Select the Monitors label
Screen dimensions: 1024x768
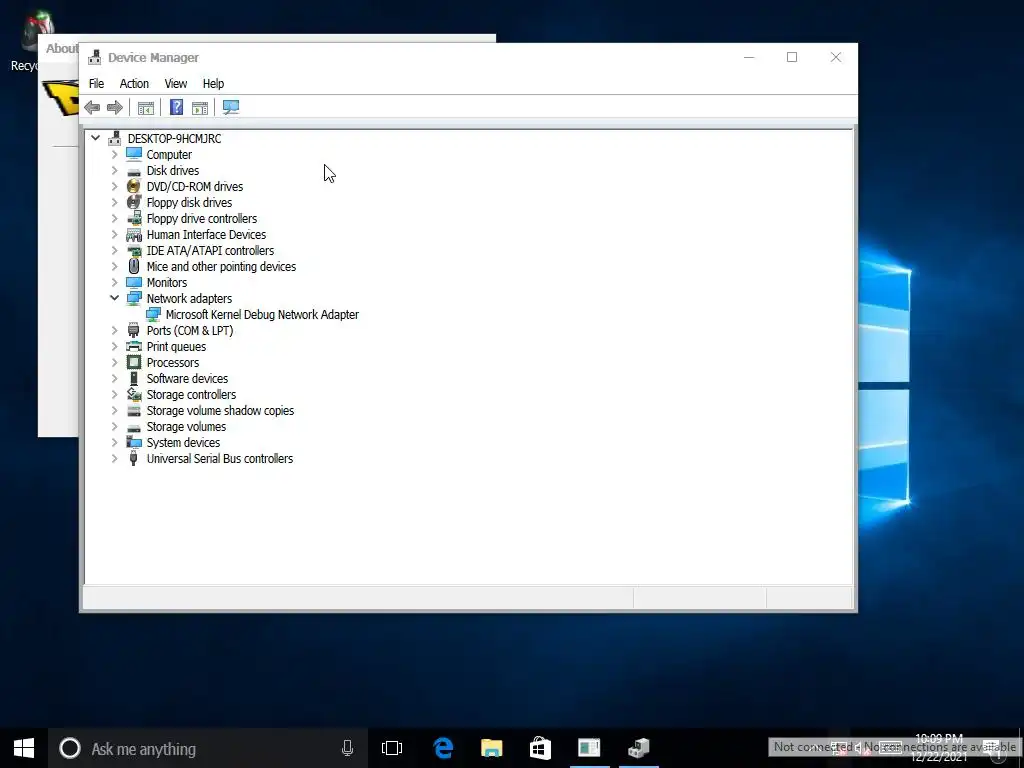point(167,283)
